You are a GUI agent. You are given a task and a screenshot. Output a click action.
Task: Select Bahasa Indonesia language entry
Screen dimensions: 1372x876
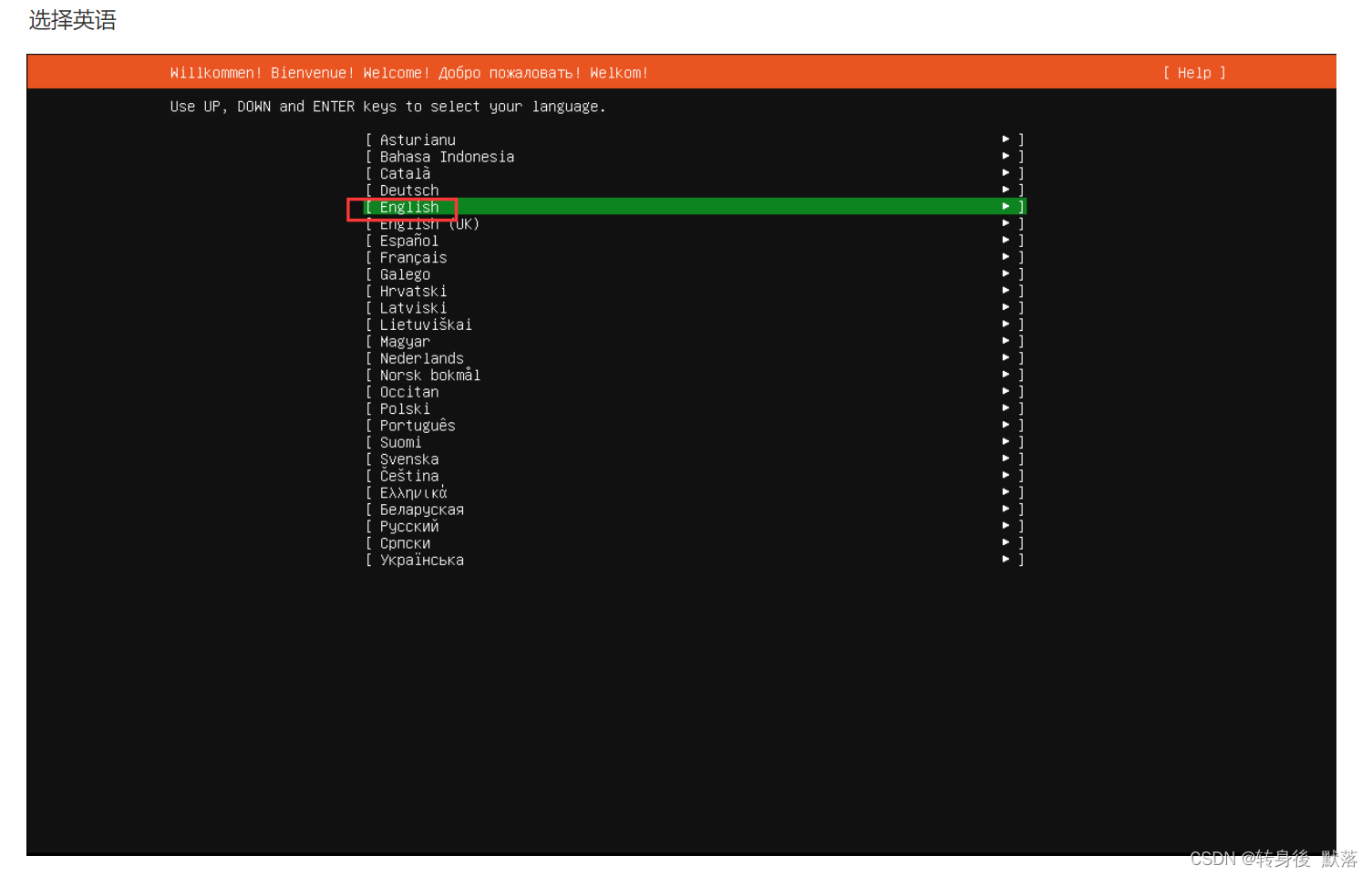446,156
